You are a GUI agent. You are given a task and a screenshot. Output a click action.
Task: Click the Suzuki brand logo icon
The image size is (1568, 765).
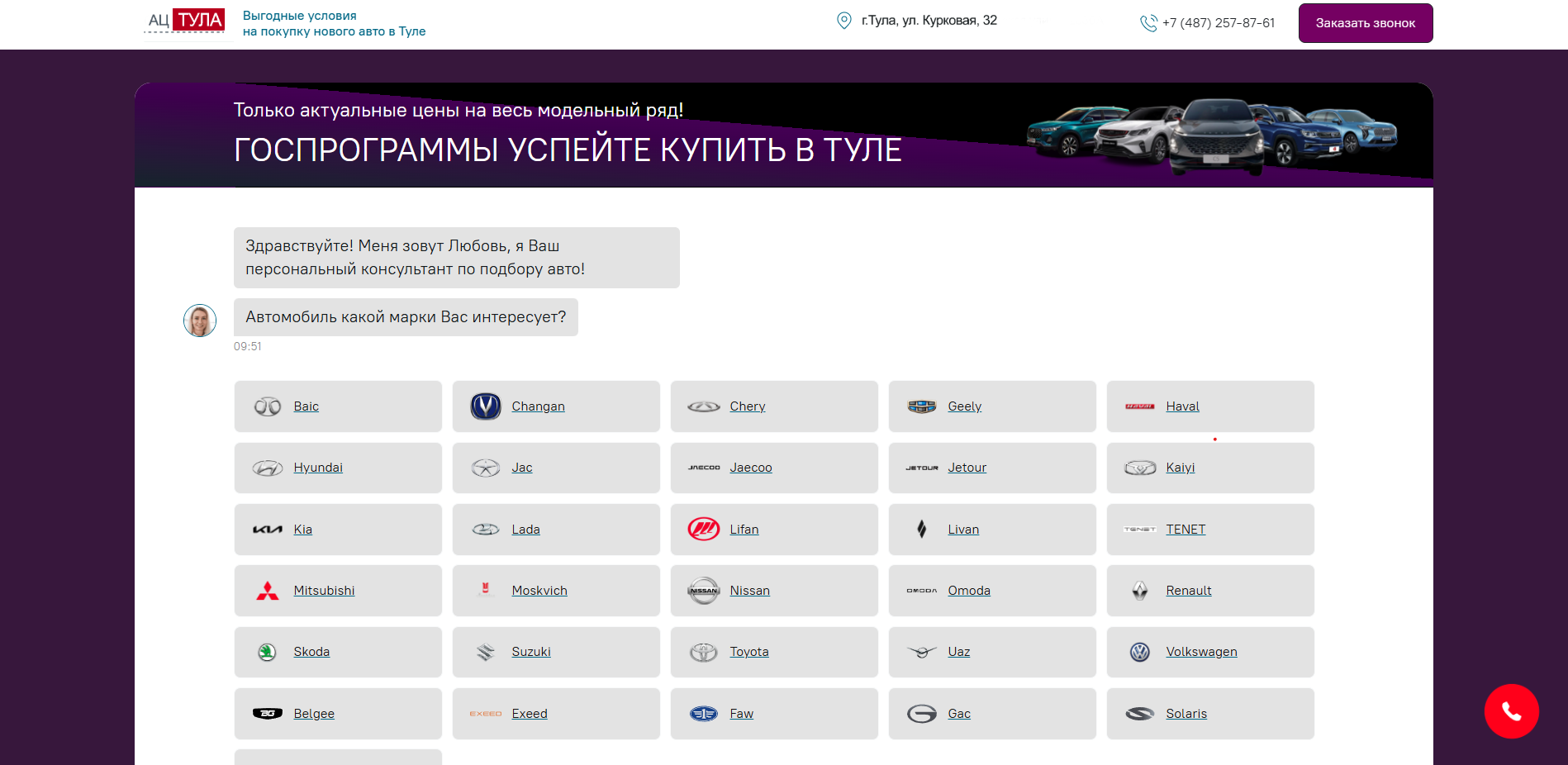click(x=486, y=653)
